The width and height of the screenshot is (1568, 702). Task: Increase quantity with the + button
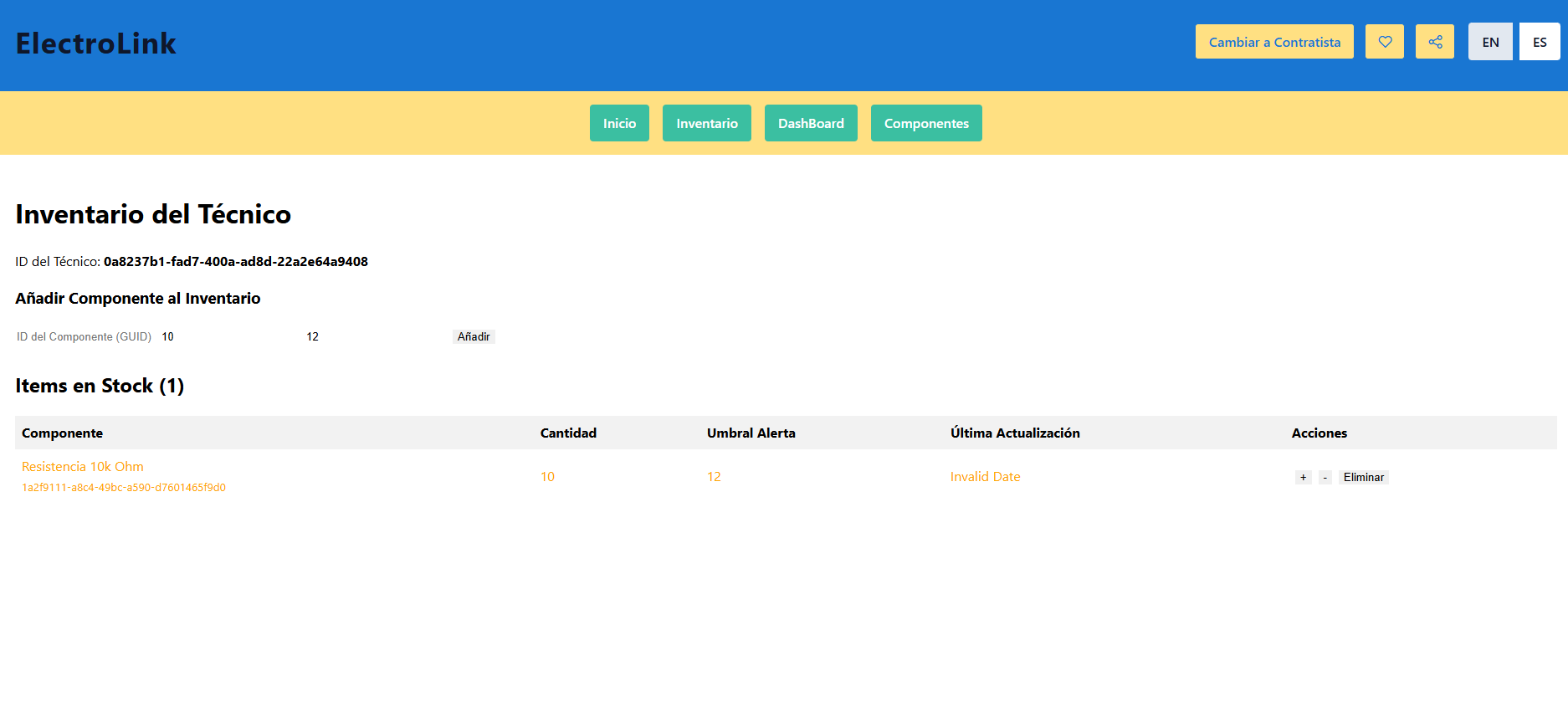1304,477
